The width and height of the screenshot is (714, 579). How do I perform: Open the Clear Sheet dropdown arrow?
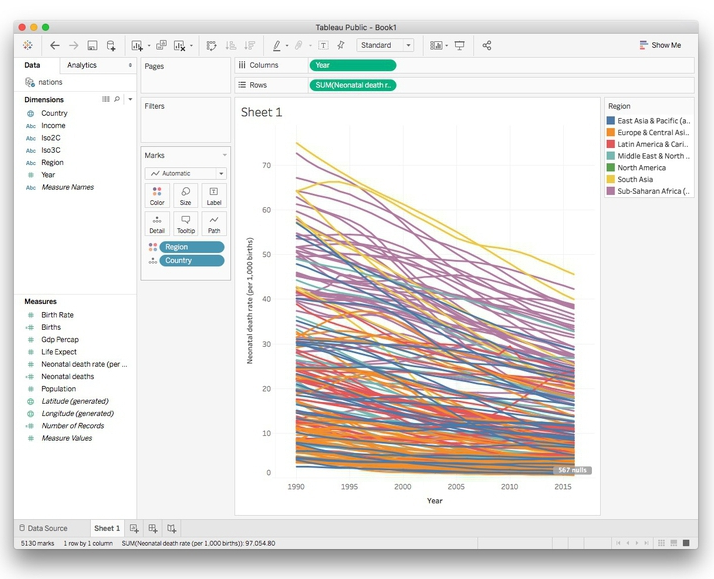coord(191,46)
